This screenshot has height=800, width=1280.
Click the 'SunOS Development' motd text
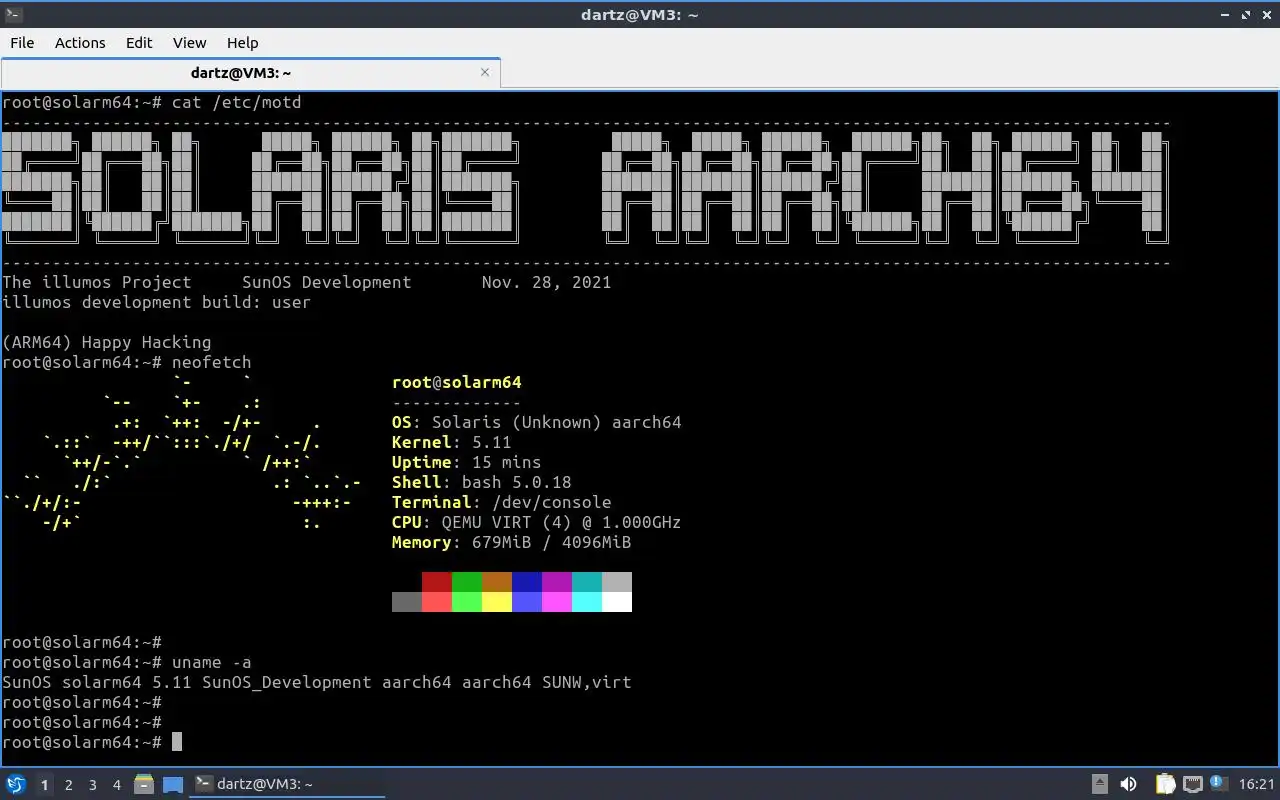pyautogui.click(x=327, y=282)
